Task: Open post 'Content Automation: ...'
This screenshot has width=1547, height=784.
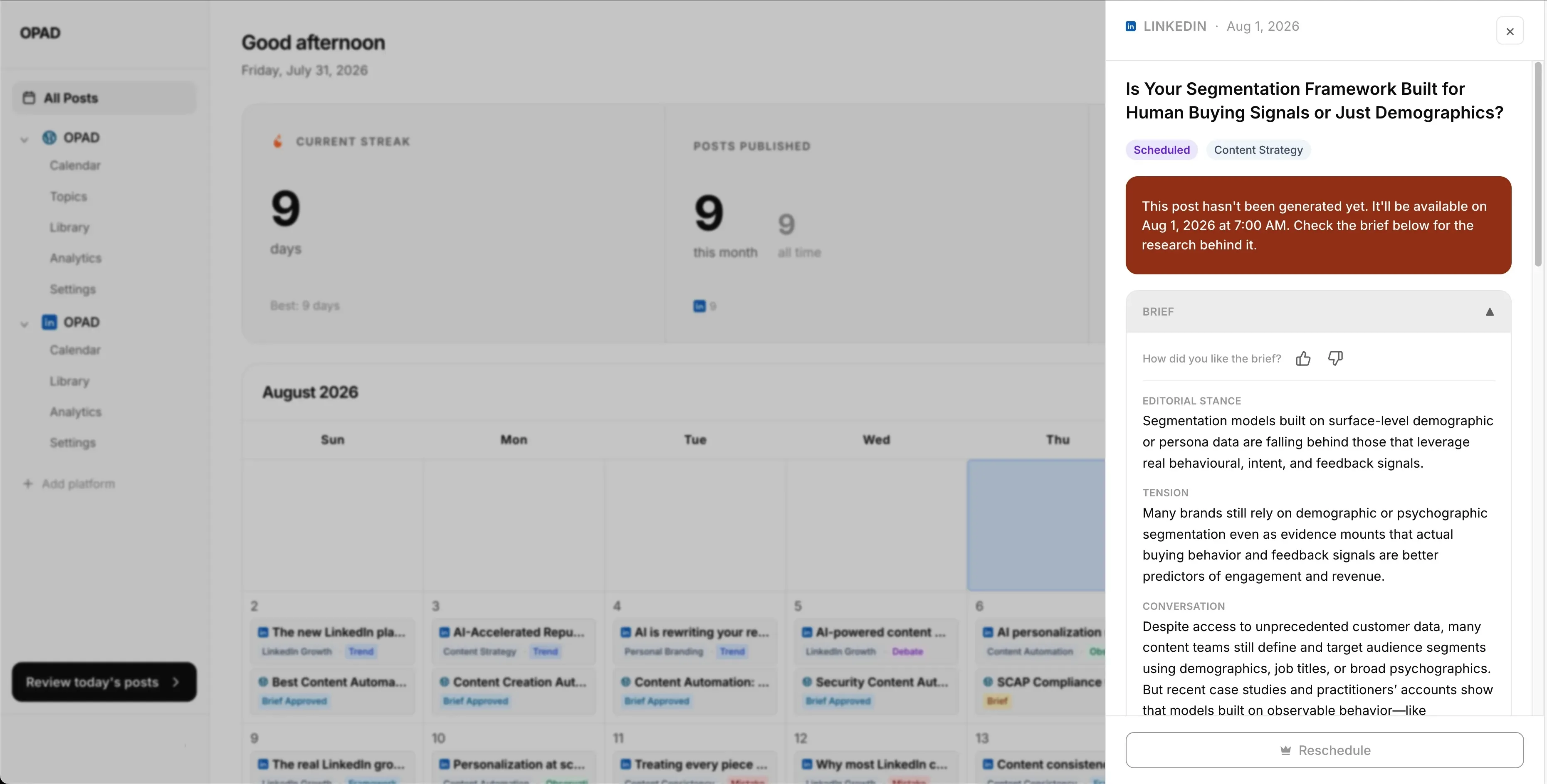Action: 695,692
